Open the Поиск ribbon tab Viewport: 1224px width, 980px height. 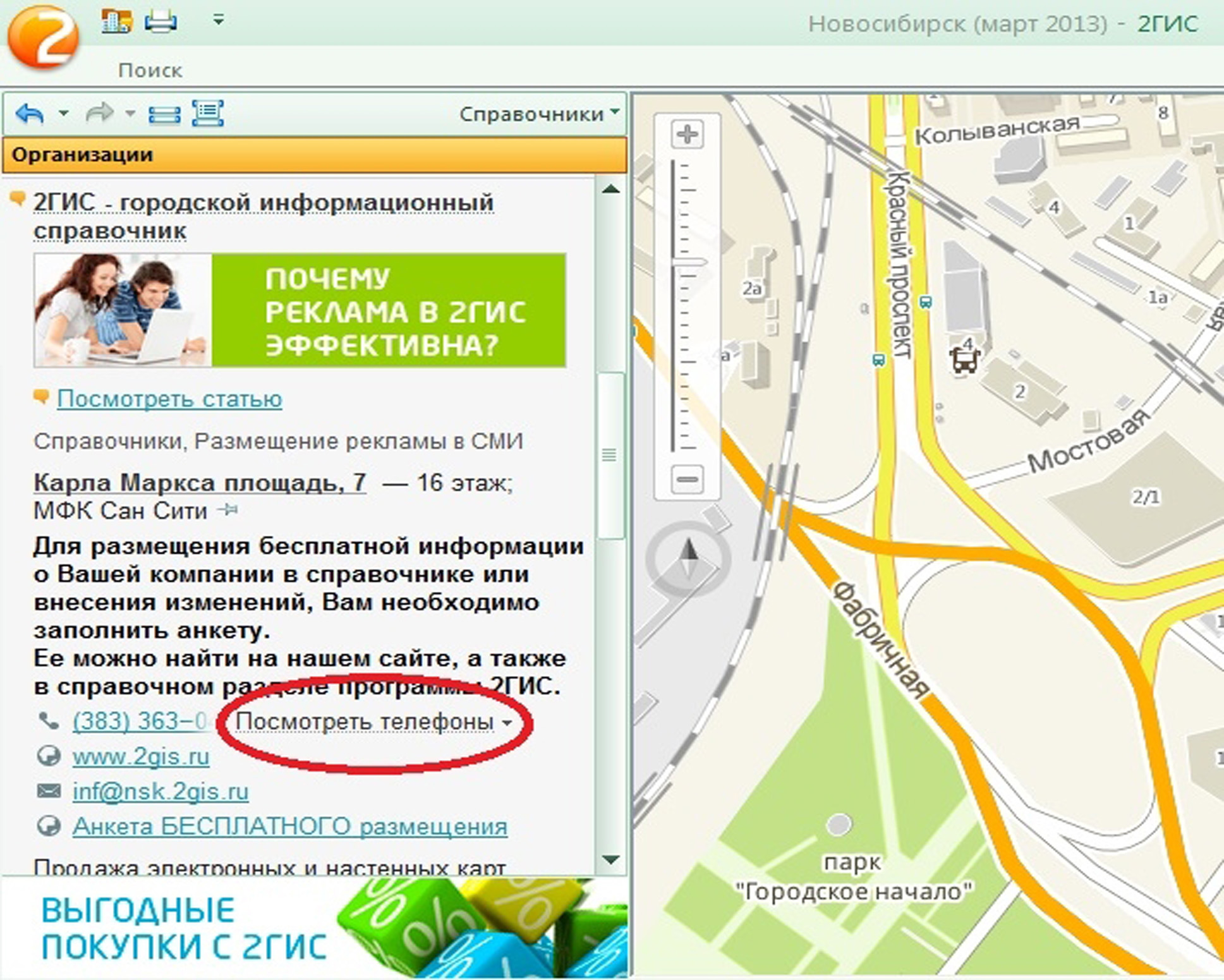point(150,70)
